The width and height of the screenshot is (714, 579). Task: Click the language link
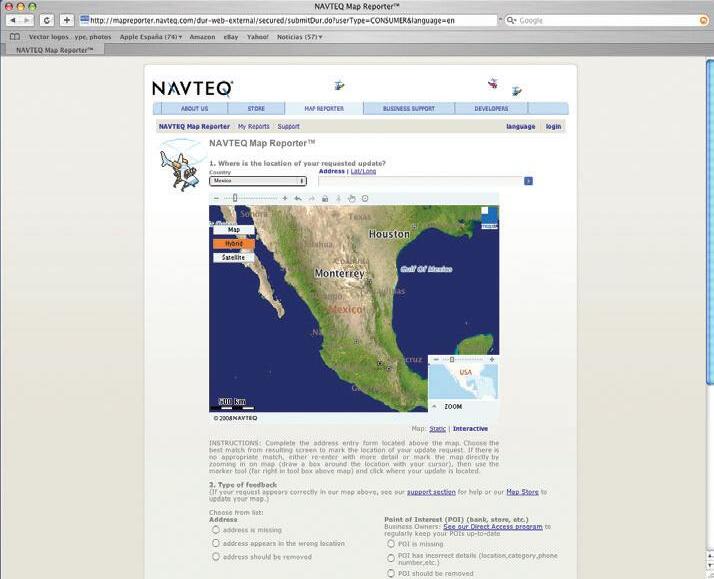pos(520,127)
